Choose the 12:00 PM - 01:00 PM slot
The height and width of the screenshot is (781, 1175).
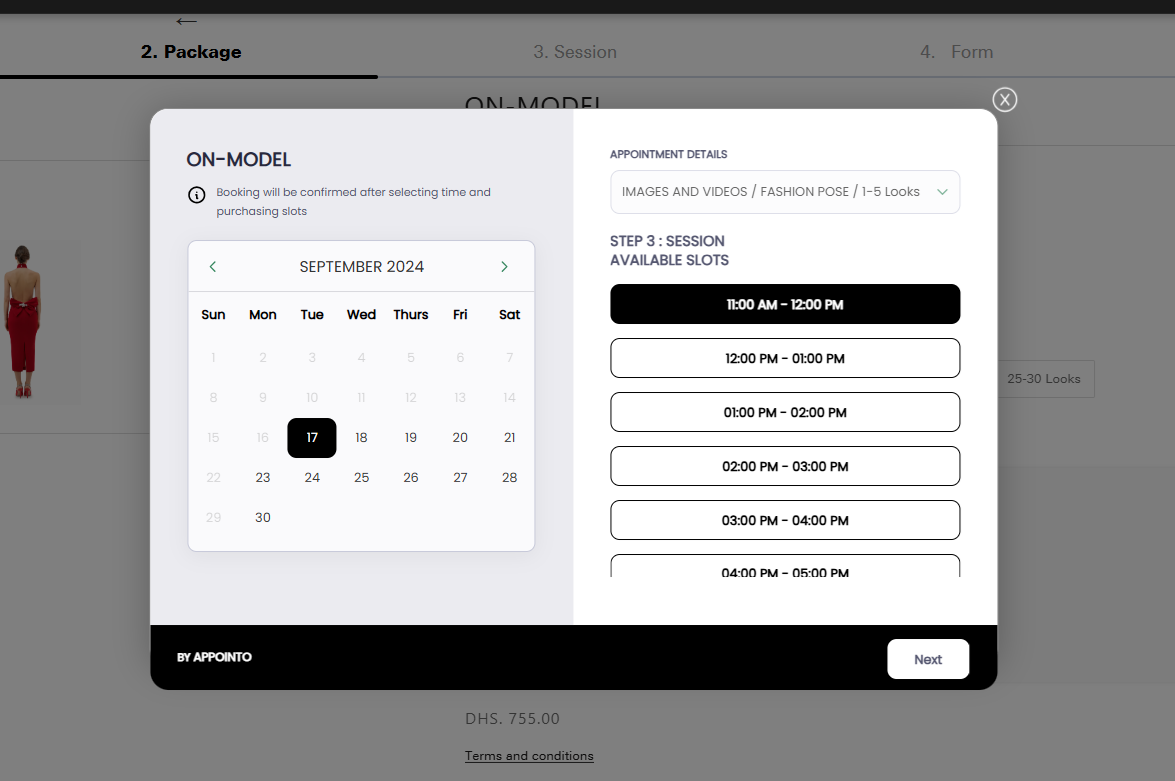785,358
